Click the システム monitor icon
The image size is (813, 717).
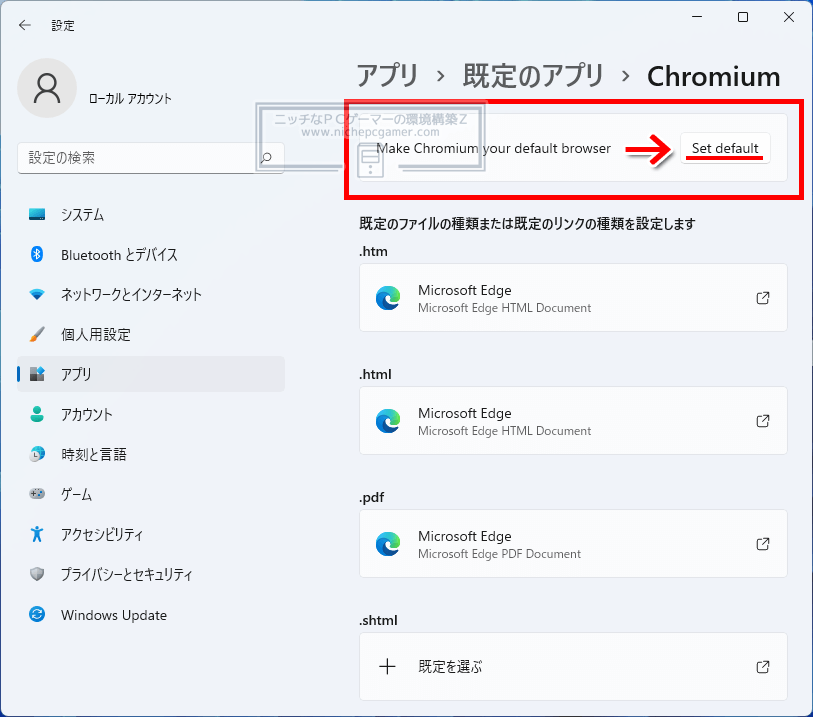[x=37, y=214]
